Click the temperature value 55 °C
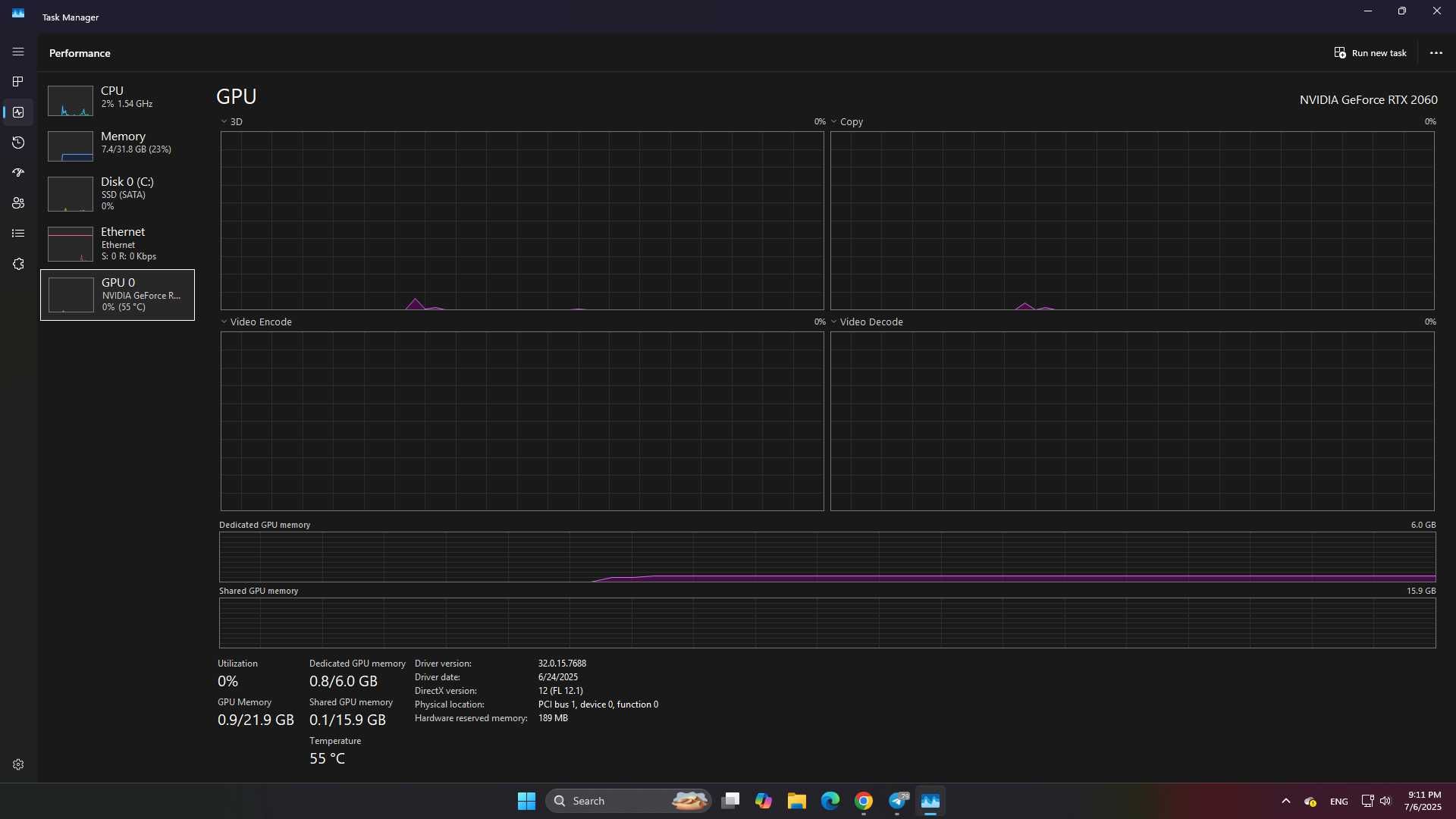This screenshot has width=1456, height=819. point(327,758)
